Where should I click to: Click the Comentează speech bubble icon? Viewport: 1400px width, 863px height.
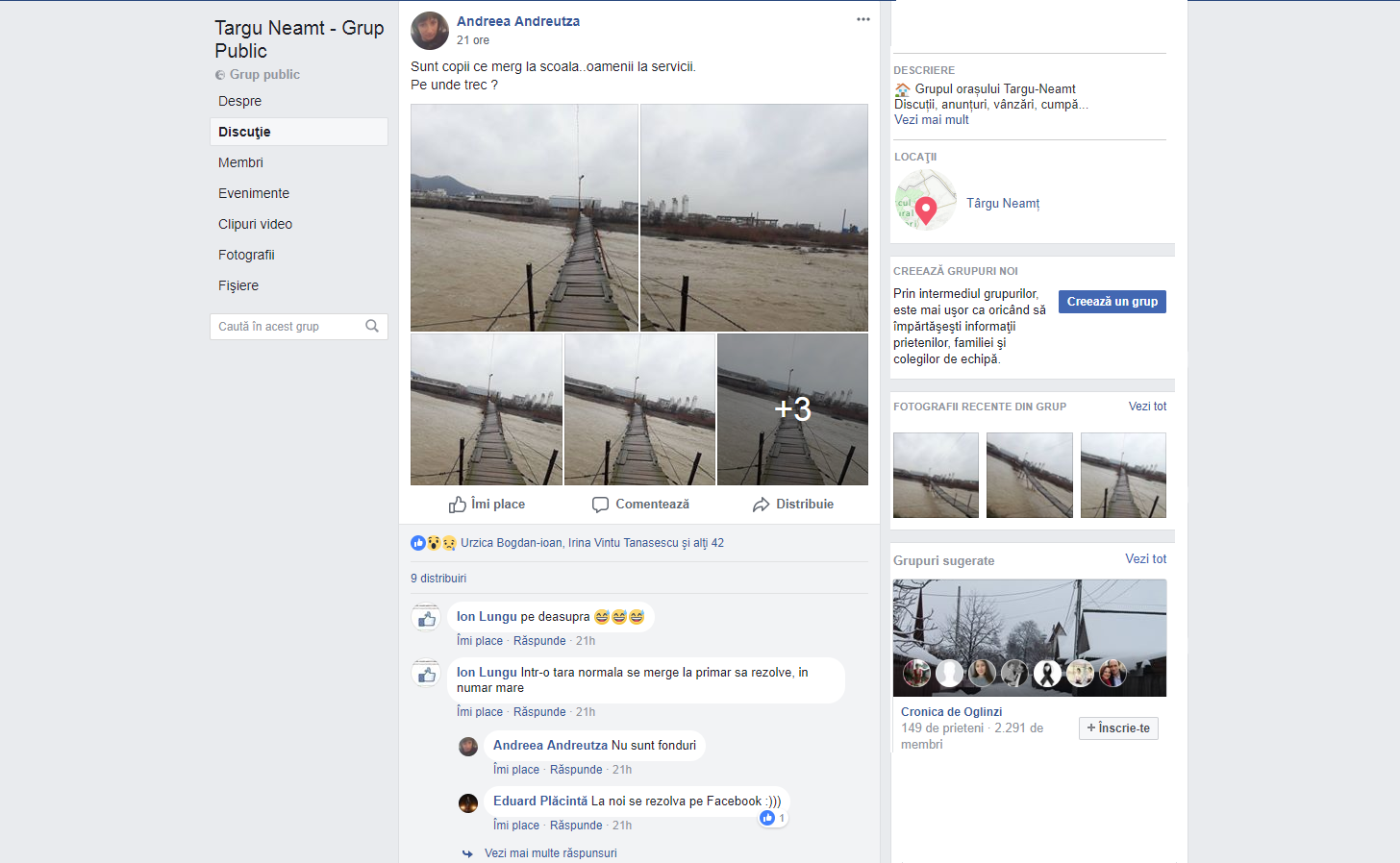[x=600, y=505]
